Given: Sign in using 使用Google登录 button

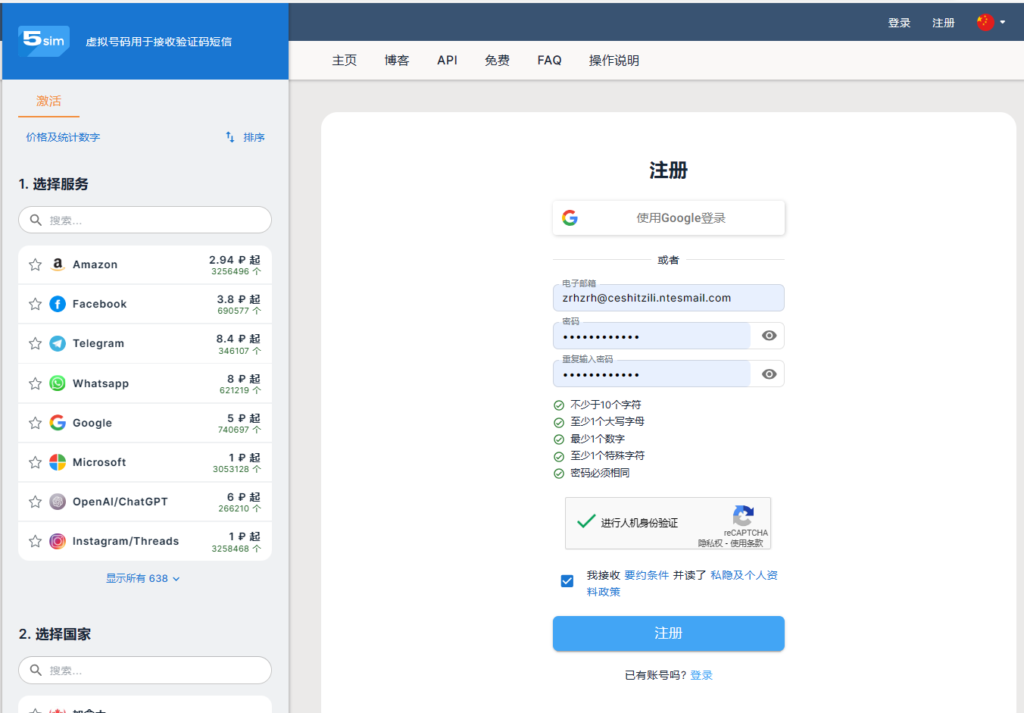Looking at the screenshot, I should click(668, 218).
